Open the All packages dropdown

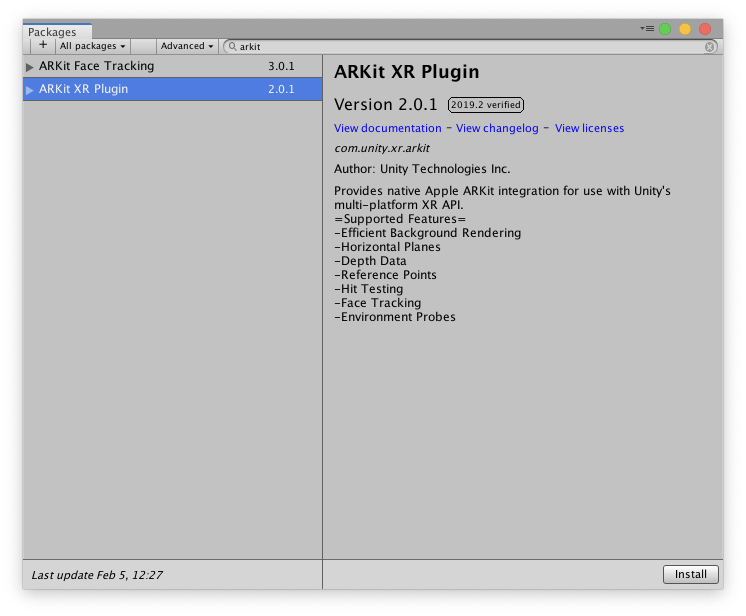tap(92, 46)
